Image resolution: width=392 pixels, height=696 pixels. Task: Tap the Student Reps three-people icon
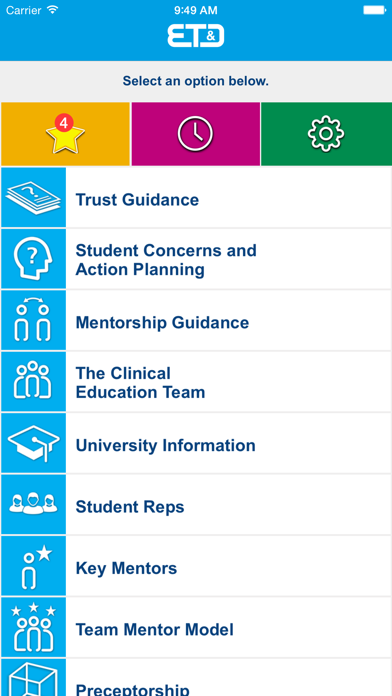33,504
